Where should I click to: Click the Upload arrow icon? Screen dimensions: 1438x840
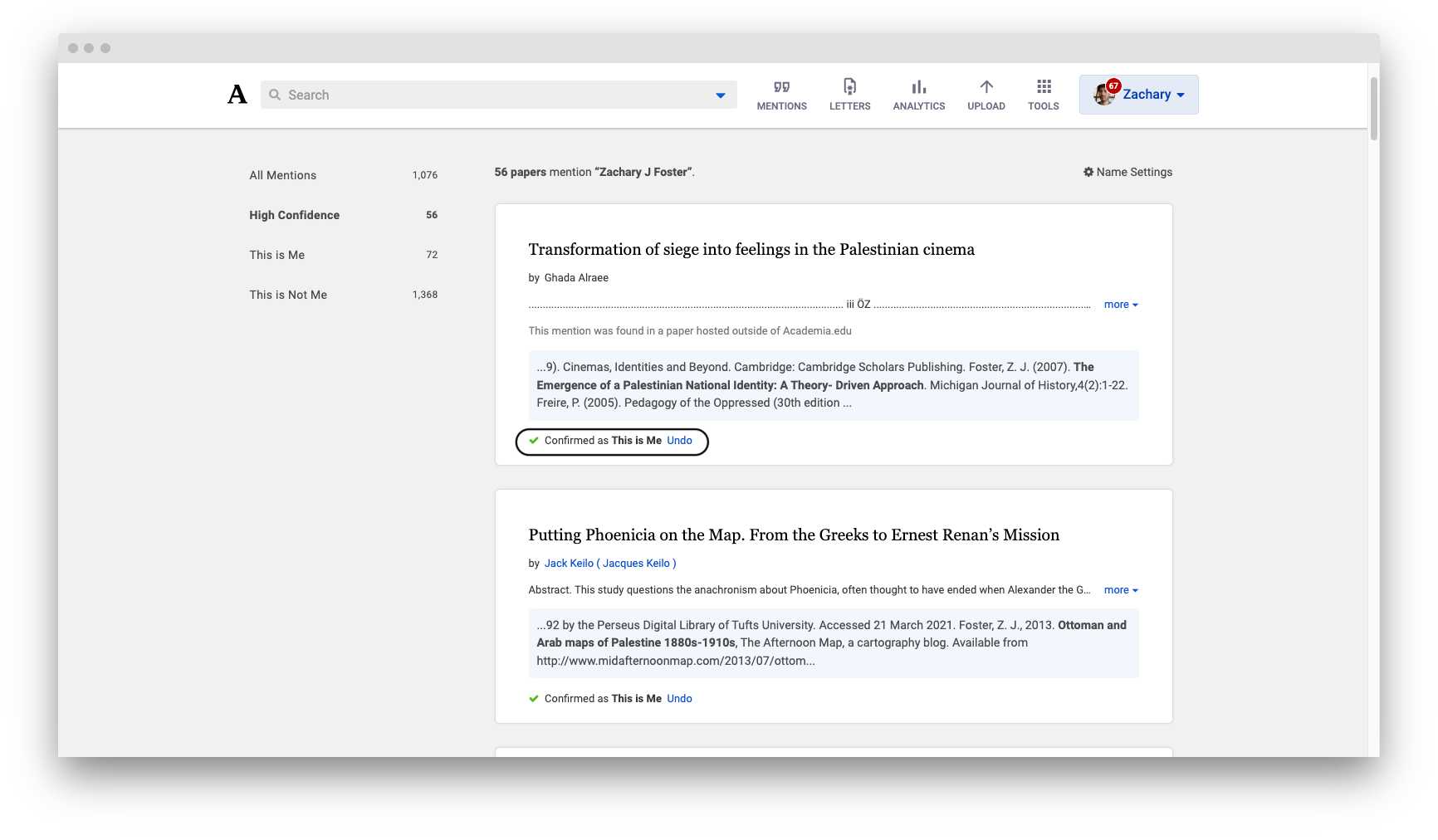coord(986,86)
